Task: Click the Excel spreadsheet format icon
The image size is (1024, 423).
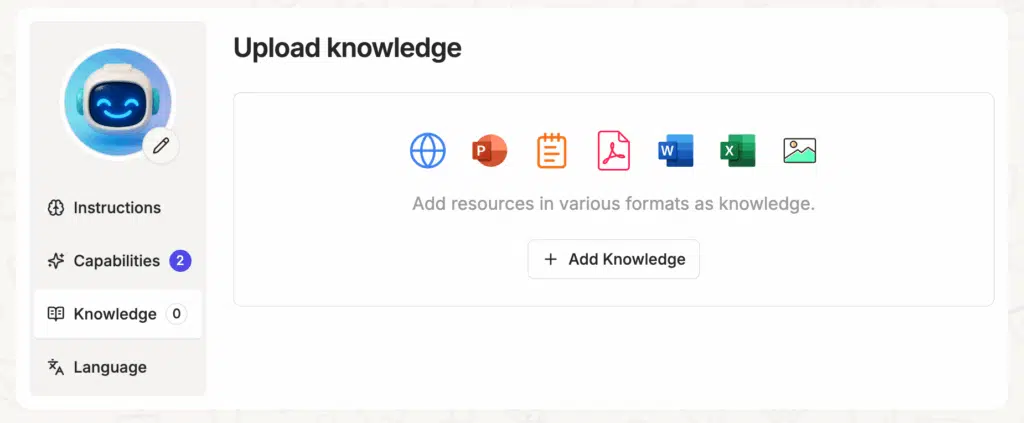Action: click(737, 151)
